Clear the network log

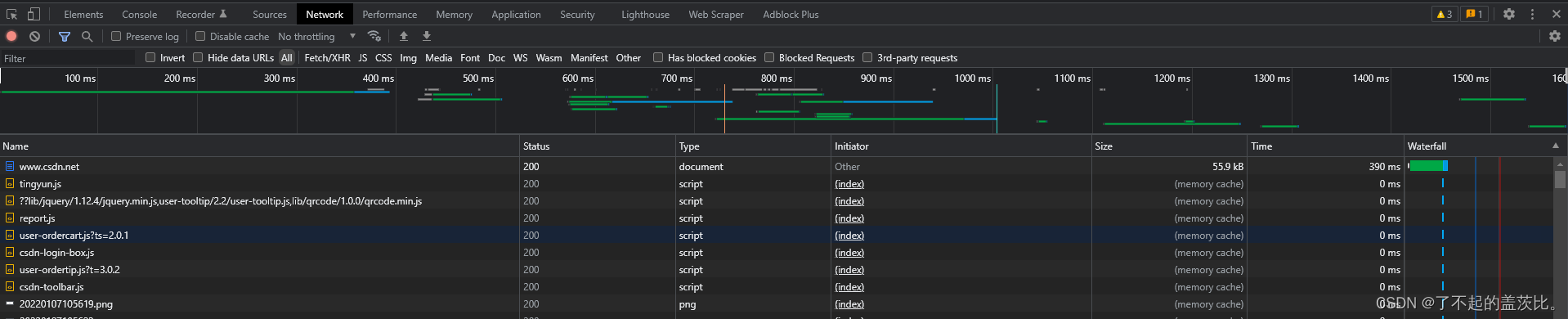coord(34,36)
